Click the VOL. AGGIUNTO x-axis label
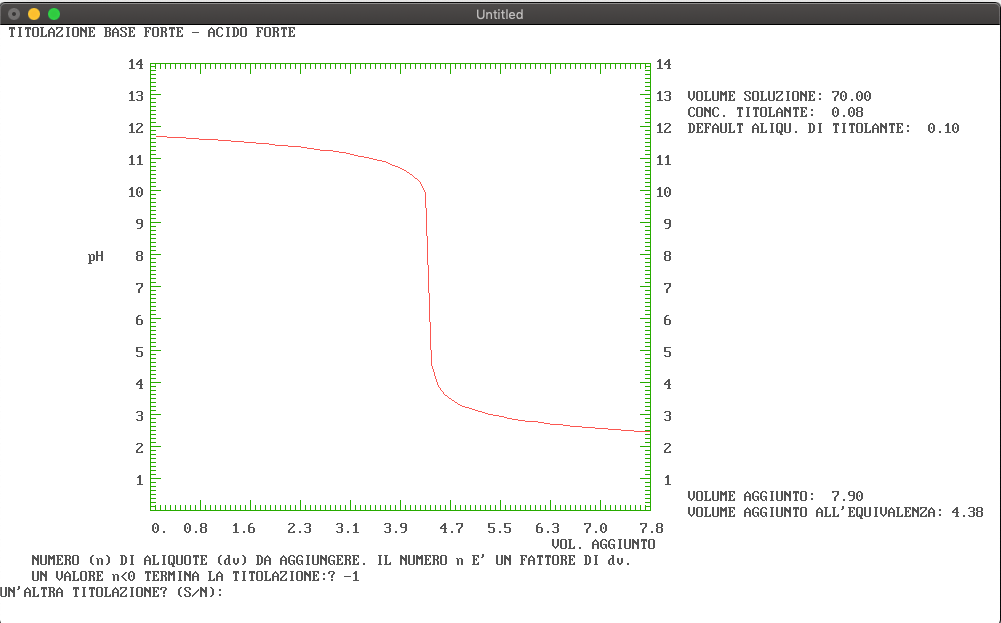1001x623 pixels. [x=603, y=544]
